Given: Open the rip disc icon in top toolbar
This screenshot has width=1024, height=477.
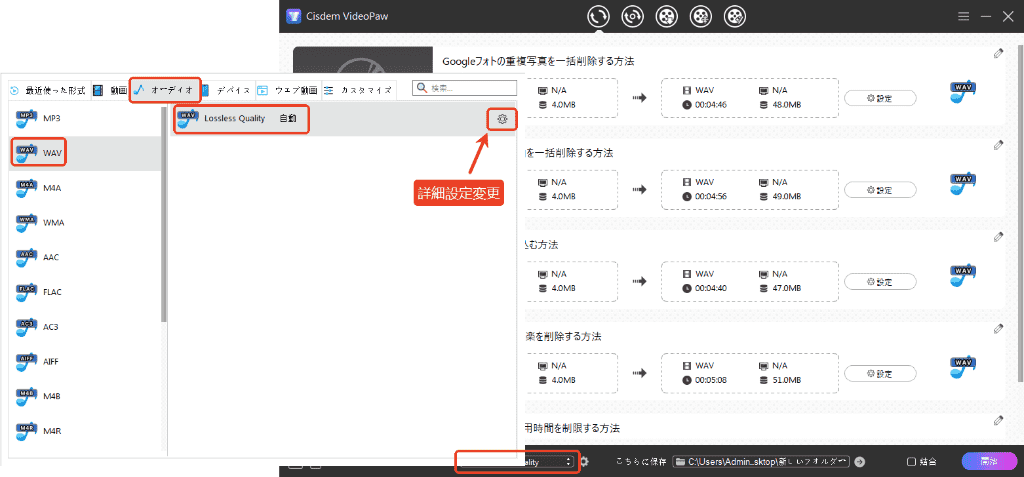Looking at the screenshot, I should click(632, 16).
